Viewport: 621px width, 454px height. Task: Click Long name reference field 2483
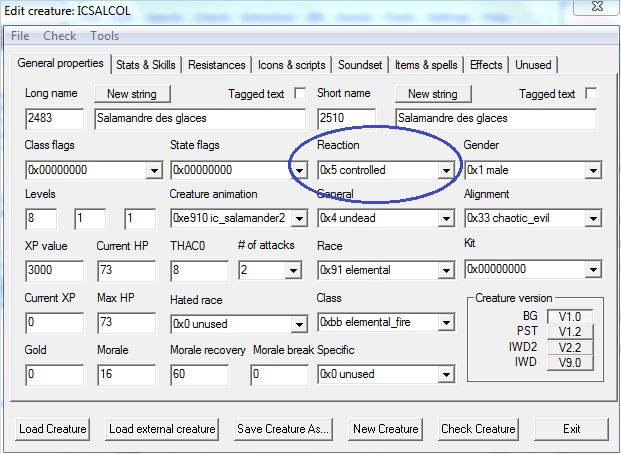pyautogui.click(x=54, y=118)
